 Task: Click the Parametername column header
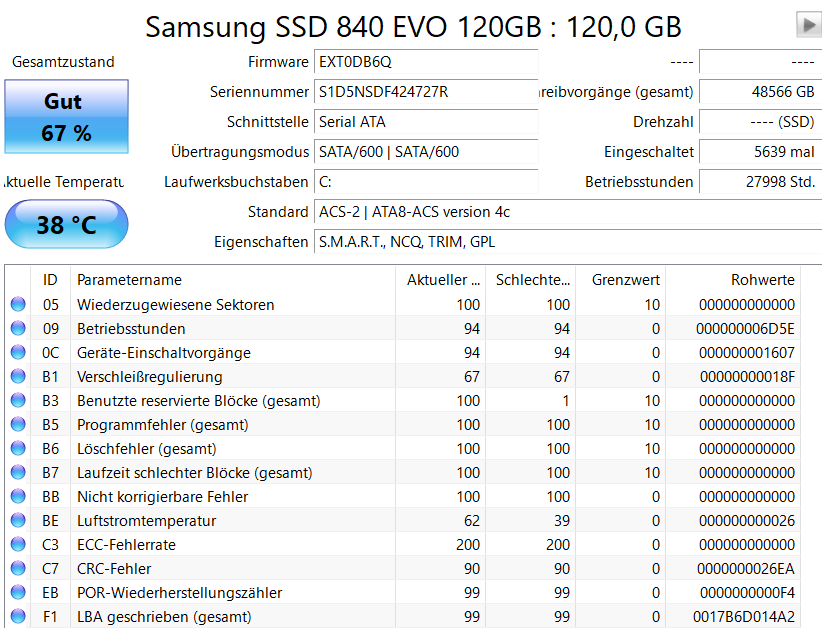point(233,279)
